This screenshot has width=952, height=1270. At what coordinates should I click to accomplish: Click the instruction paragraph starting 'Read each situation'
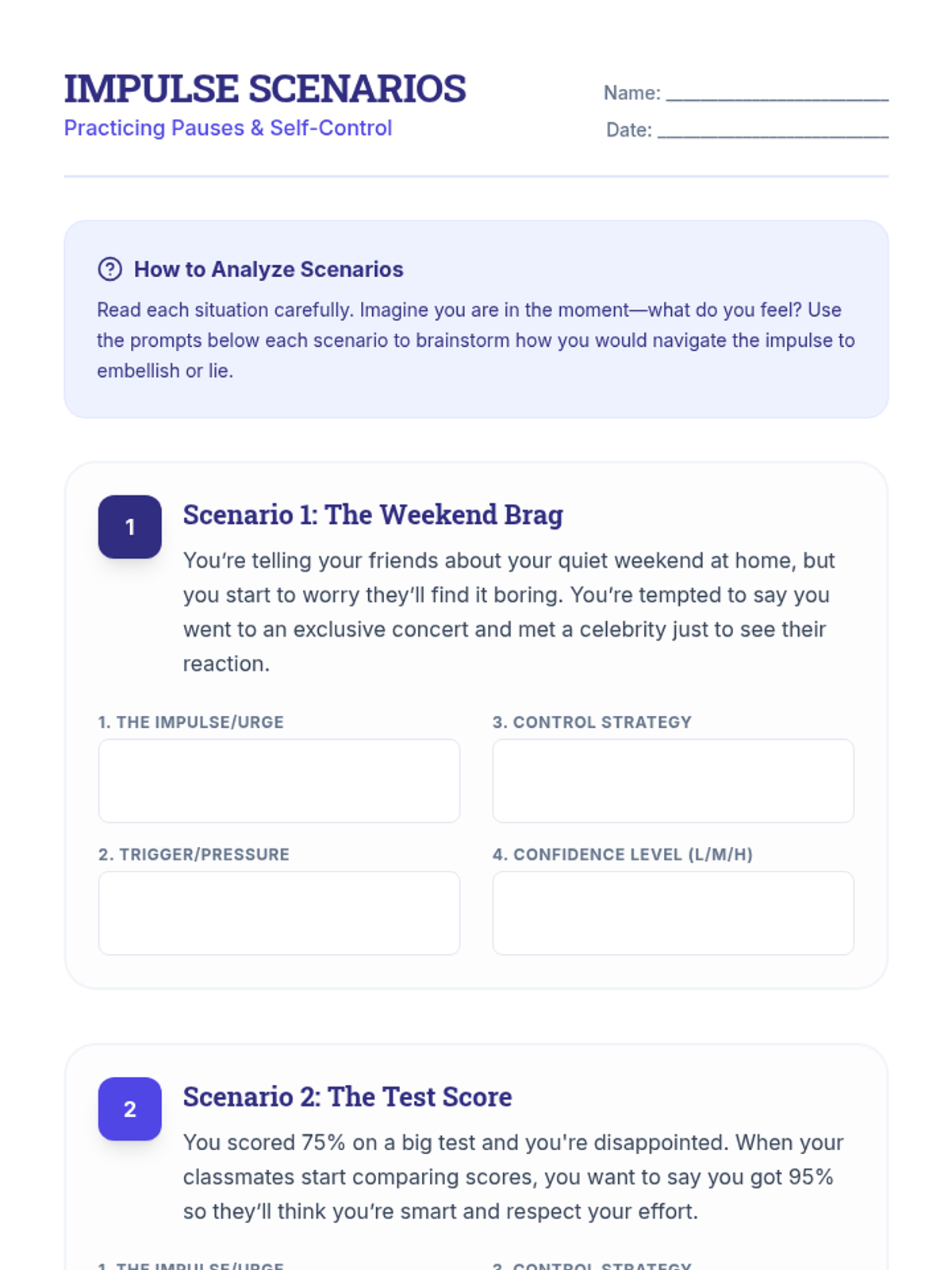475,341
